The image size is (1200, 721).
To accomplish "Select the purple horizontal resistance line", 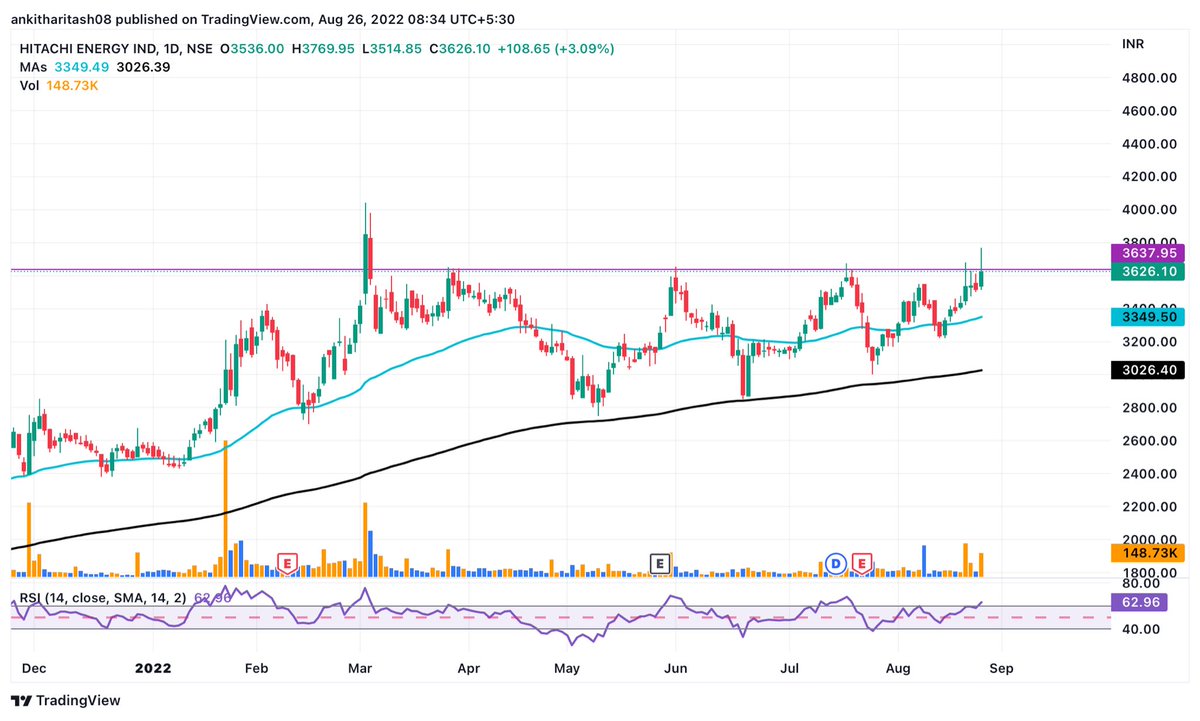I will [x=560, y=269].
